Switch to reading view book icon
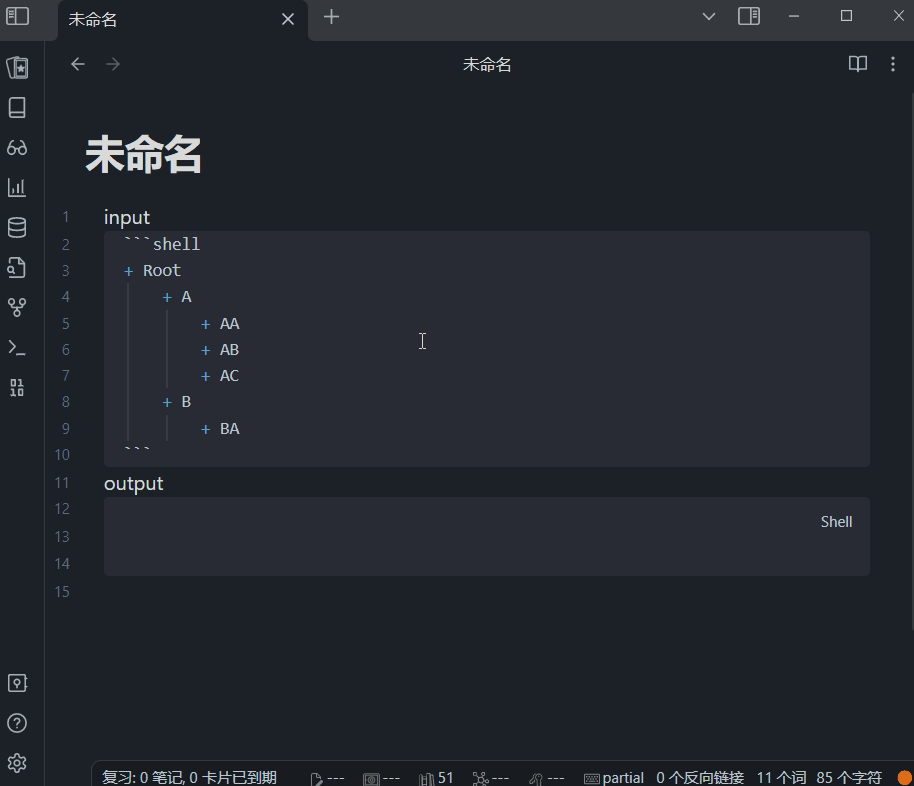Viewport: 914px width, 786px height. [857, 64]
